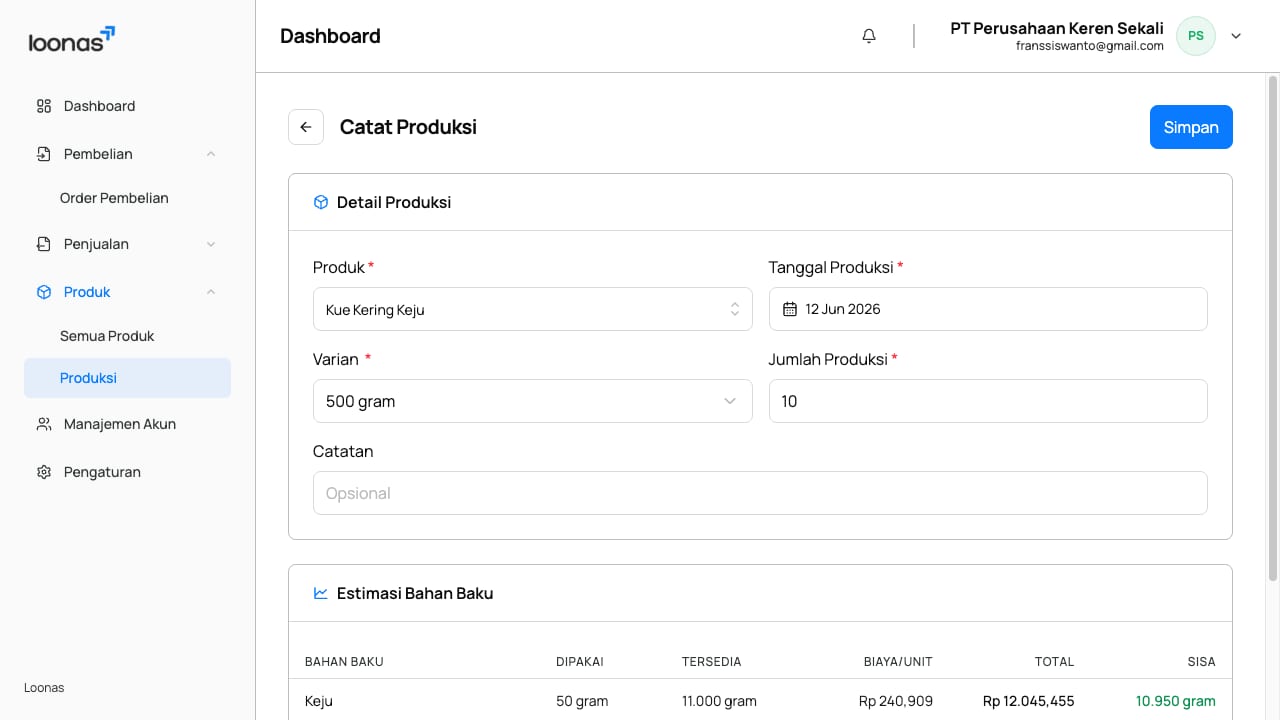Click the Catat Produksi heading
The height and width of the screenshot is (720, 1280).
point(408,127)
